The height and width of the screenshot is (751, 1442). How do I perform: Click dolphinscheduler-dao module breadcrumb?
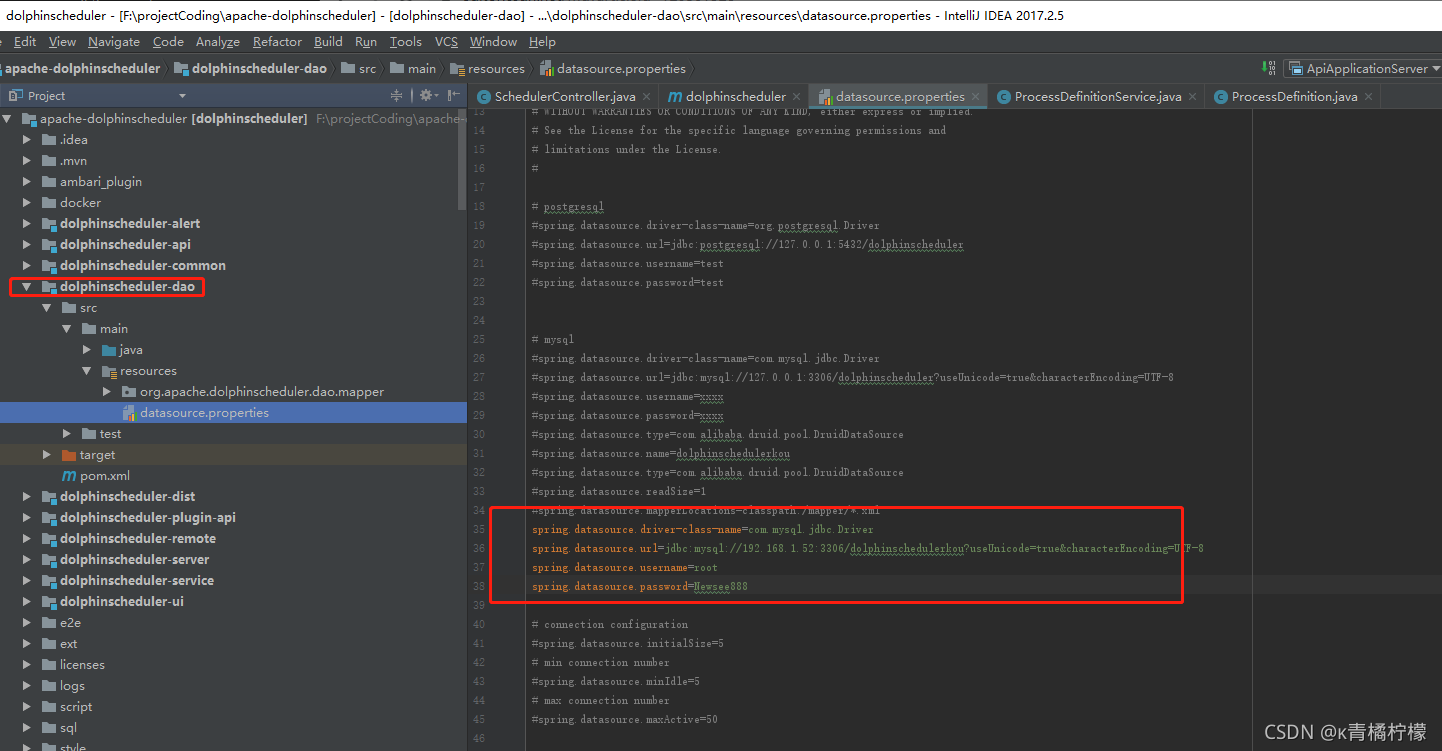click(x=251, y=69)
